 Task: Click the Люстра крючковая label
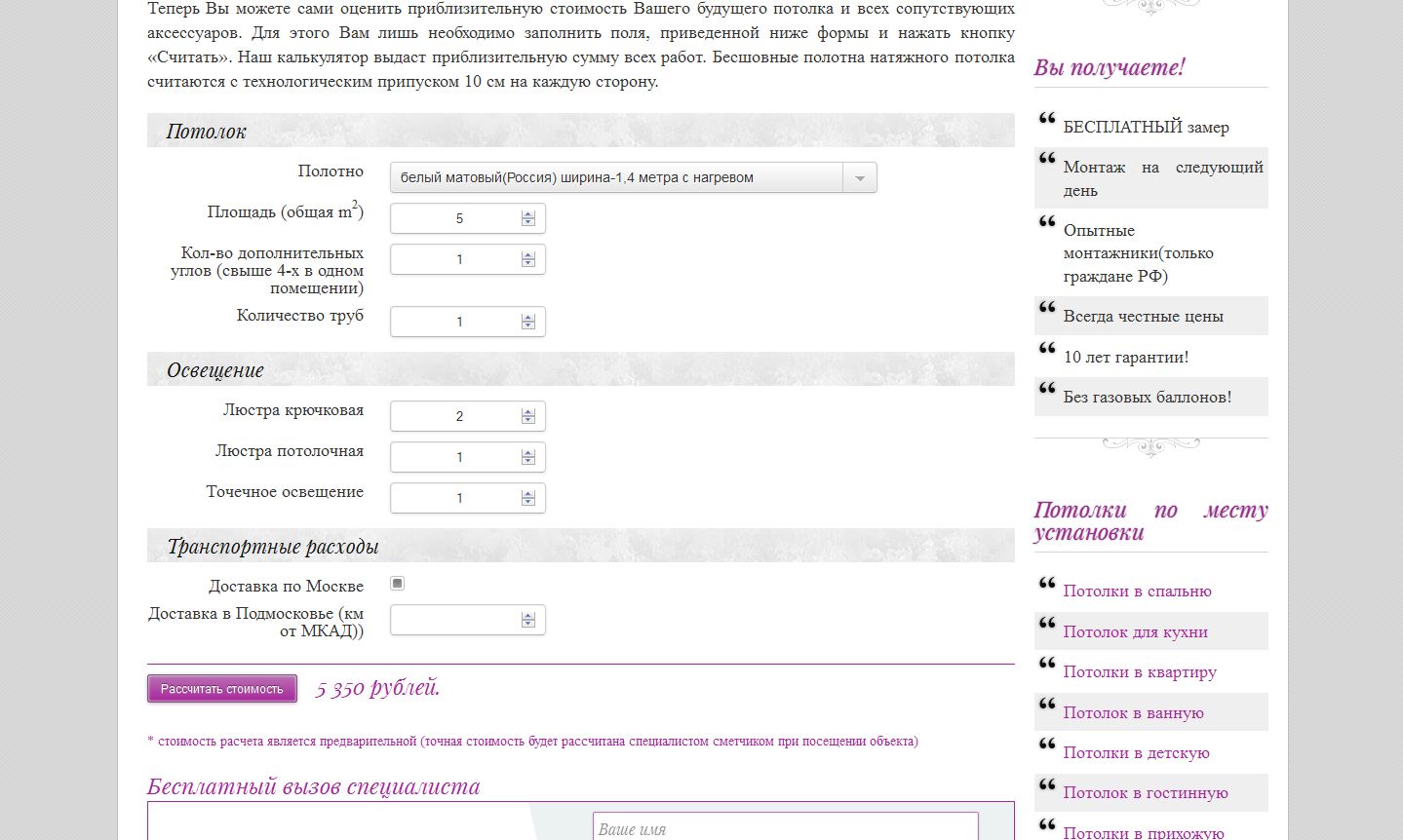(x=292, y=410)
